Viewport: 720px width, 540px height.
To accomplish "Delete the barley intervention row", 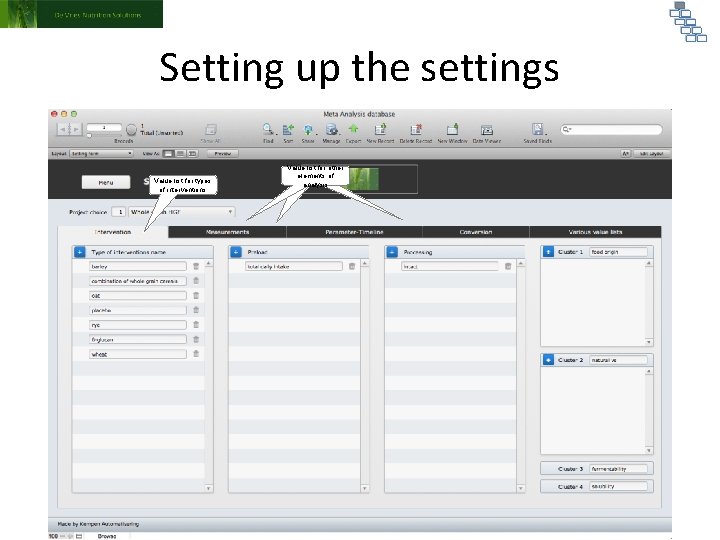I will point(196,266).
